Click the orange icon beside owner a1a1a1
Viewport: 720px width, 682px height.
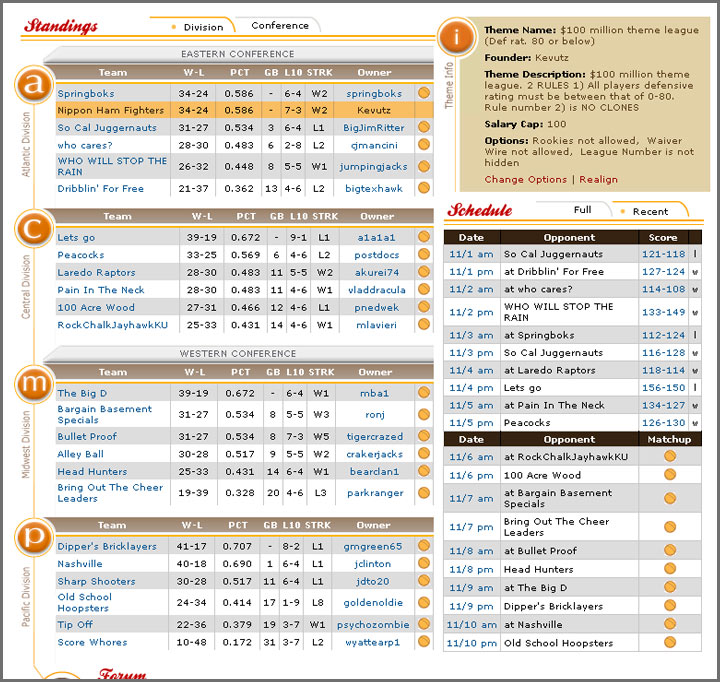click(424, 238)
